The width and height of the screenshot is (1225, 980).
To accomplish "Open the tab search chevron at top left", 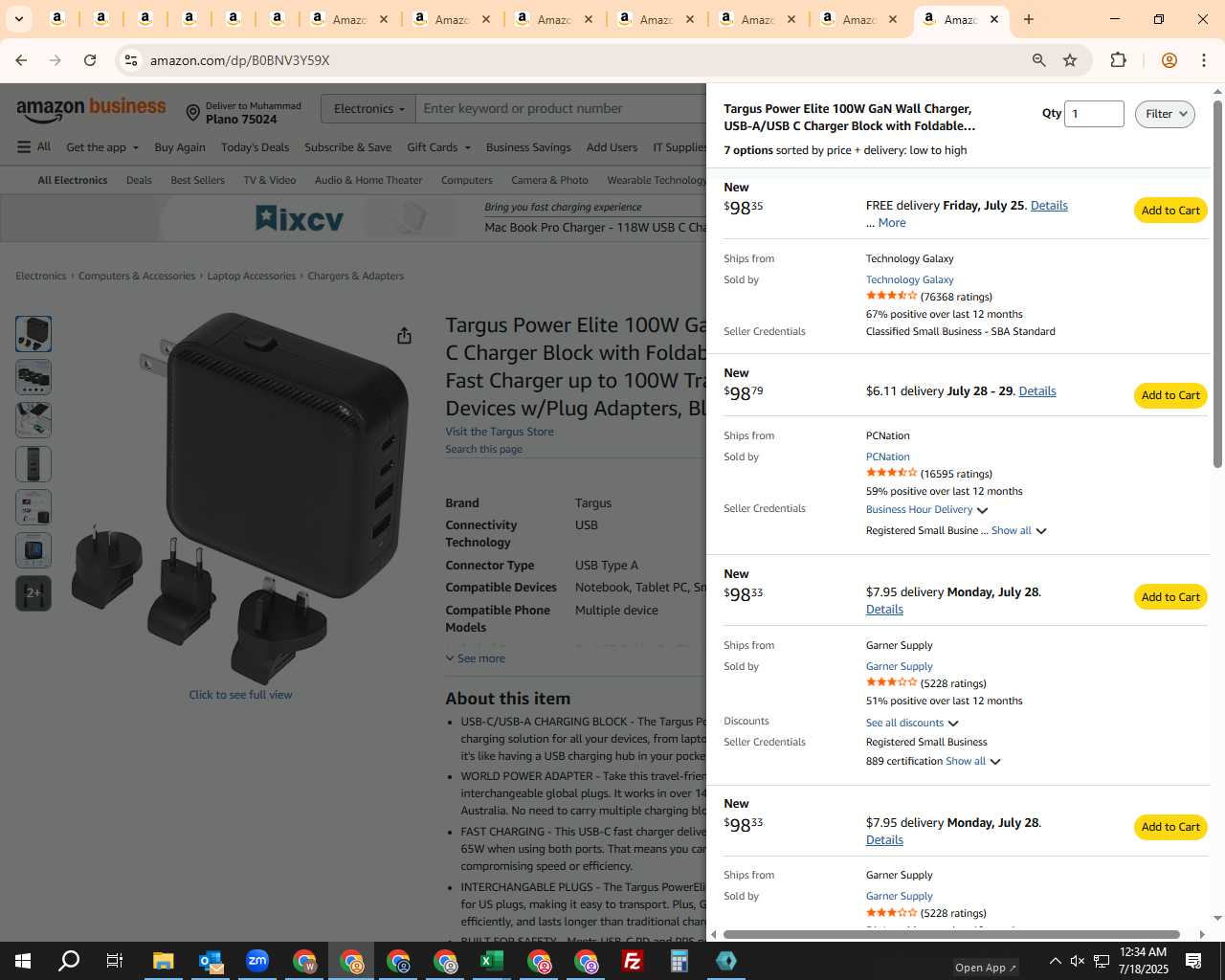I will click(x=18, y=19).
